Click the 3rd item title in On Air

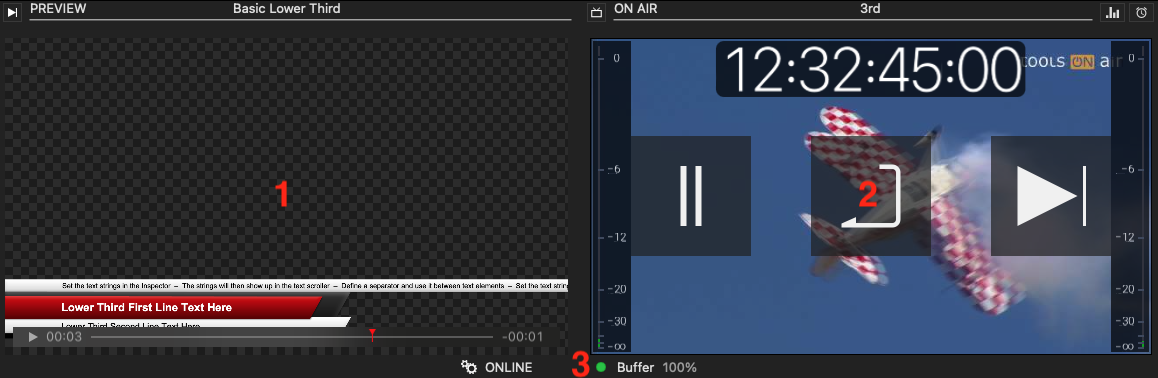(870, 9)
